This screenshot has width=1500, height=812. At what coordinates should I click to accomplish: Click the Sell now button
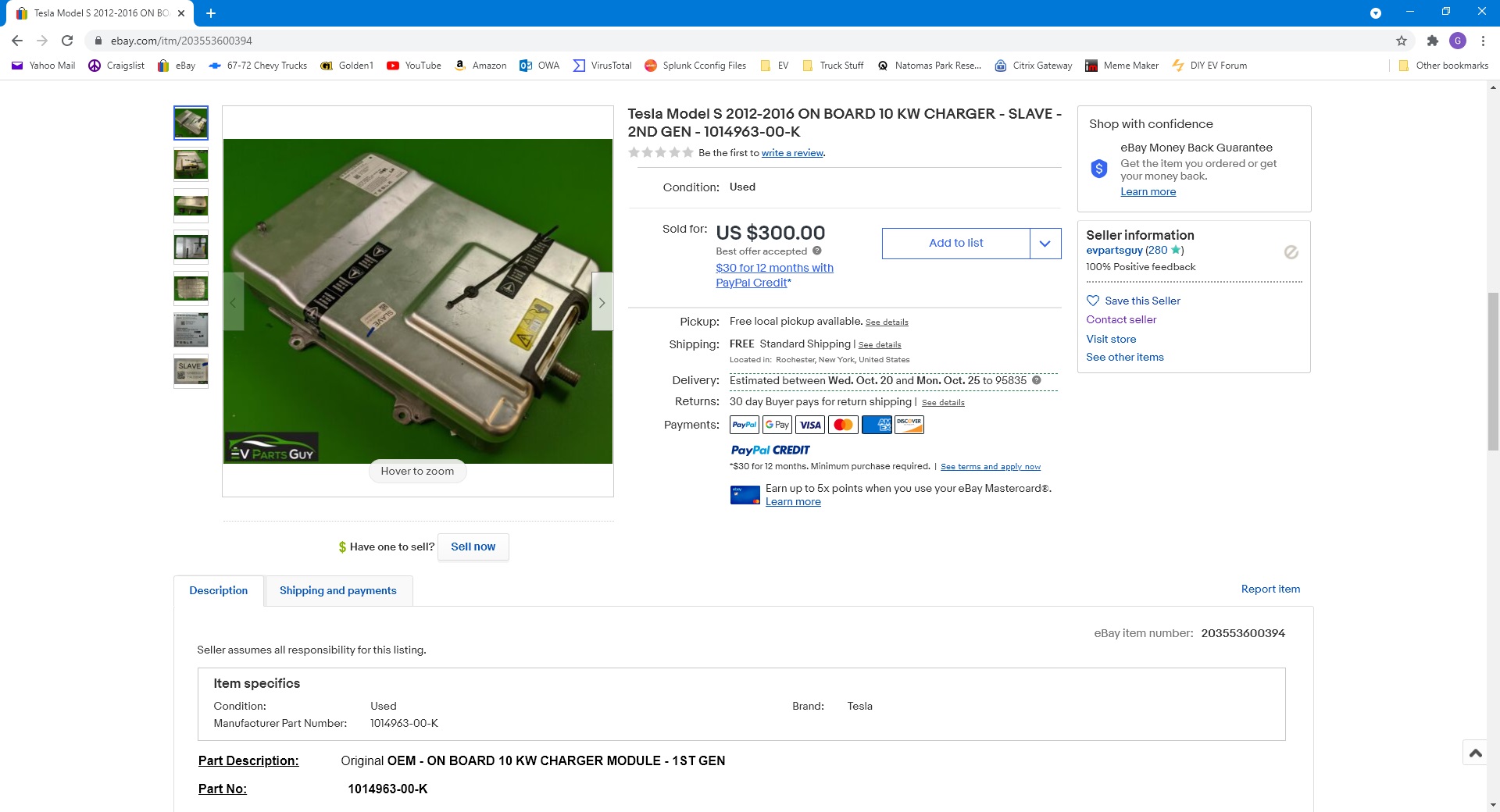[473, 547]
